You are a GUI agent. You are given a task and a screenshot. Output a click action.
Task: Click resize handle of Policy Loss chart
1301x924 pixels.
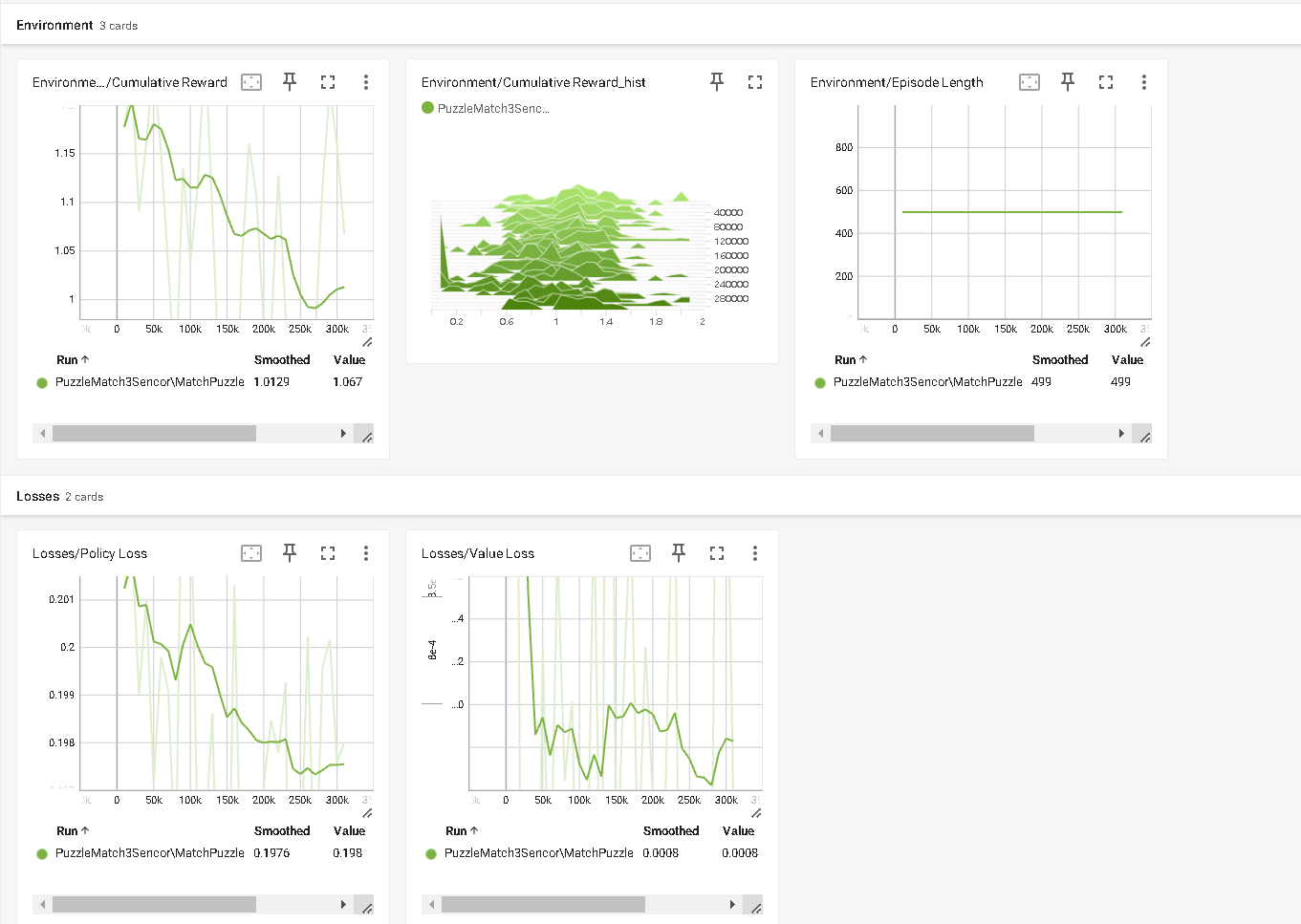(x=367, y=813)
